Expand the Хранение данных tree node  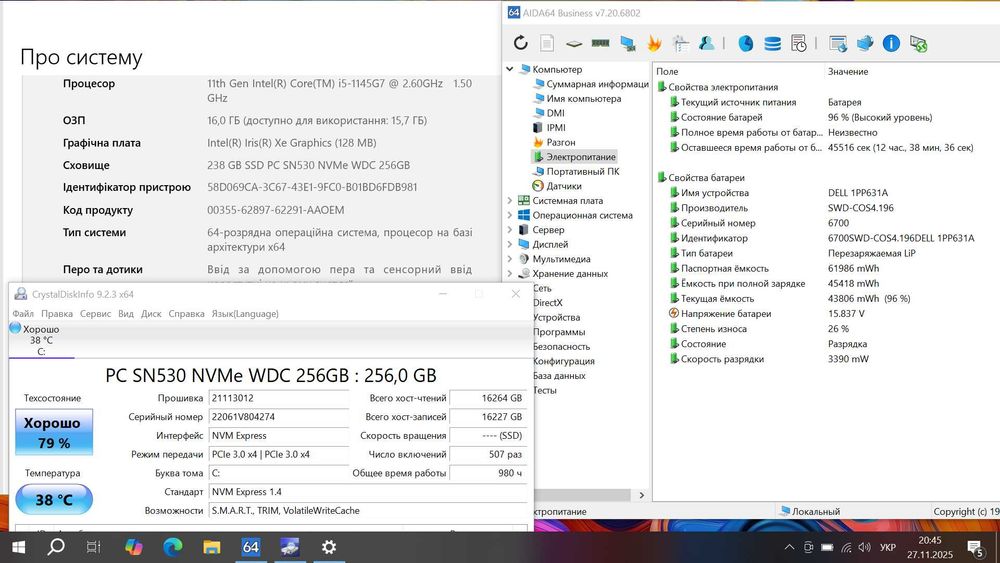pos(510,274)
